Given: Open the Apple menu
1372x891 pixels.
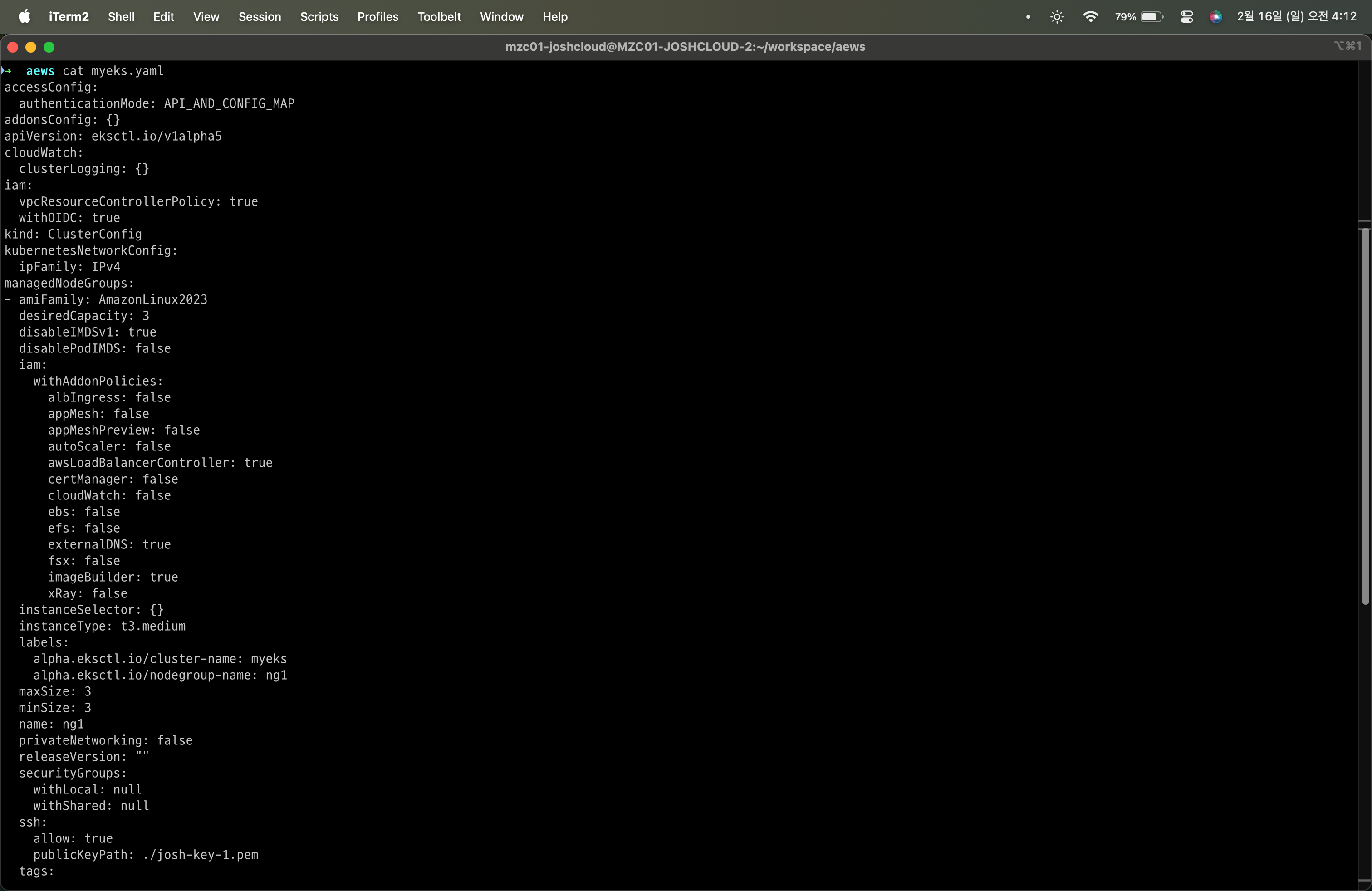Looking at the screenshot, I should (24, 16).
